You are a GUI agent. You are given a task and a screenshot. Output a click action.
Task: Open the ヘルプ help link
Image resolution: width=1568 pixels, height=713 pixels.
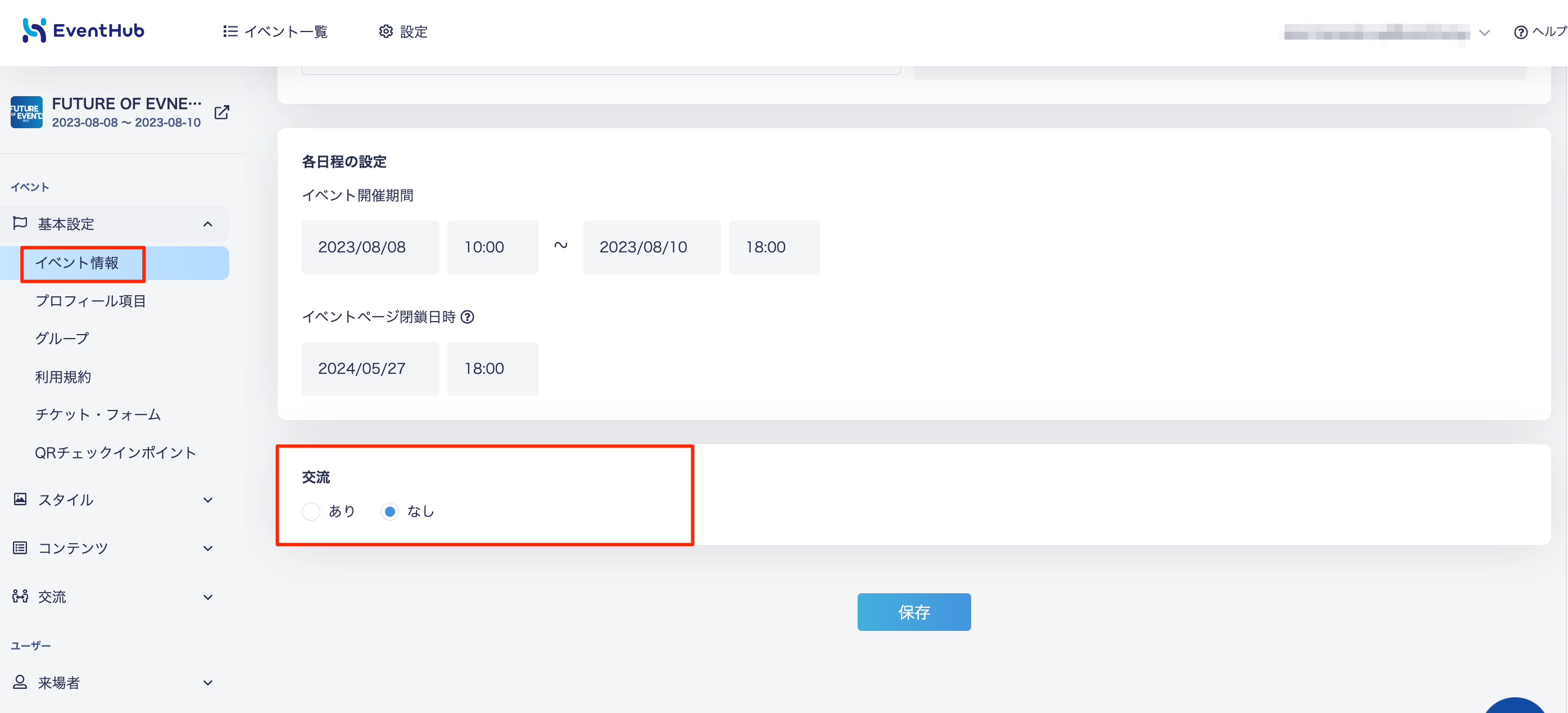pos(1539,31)
